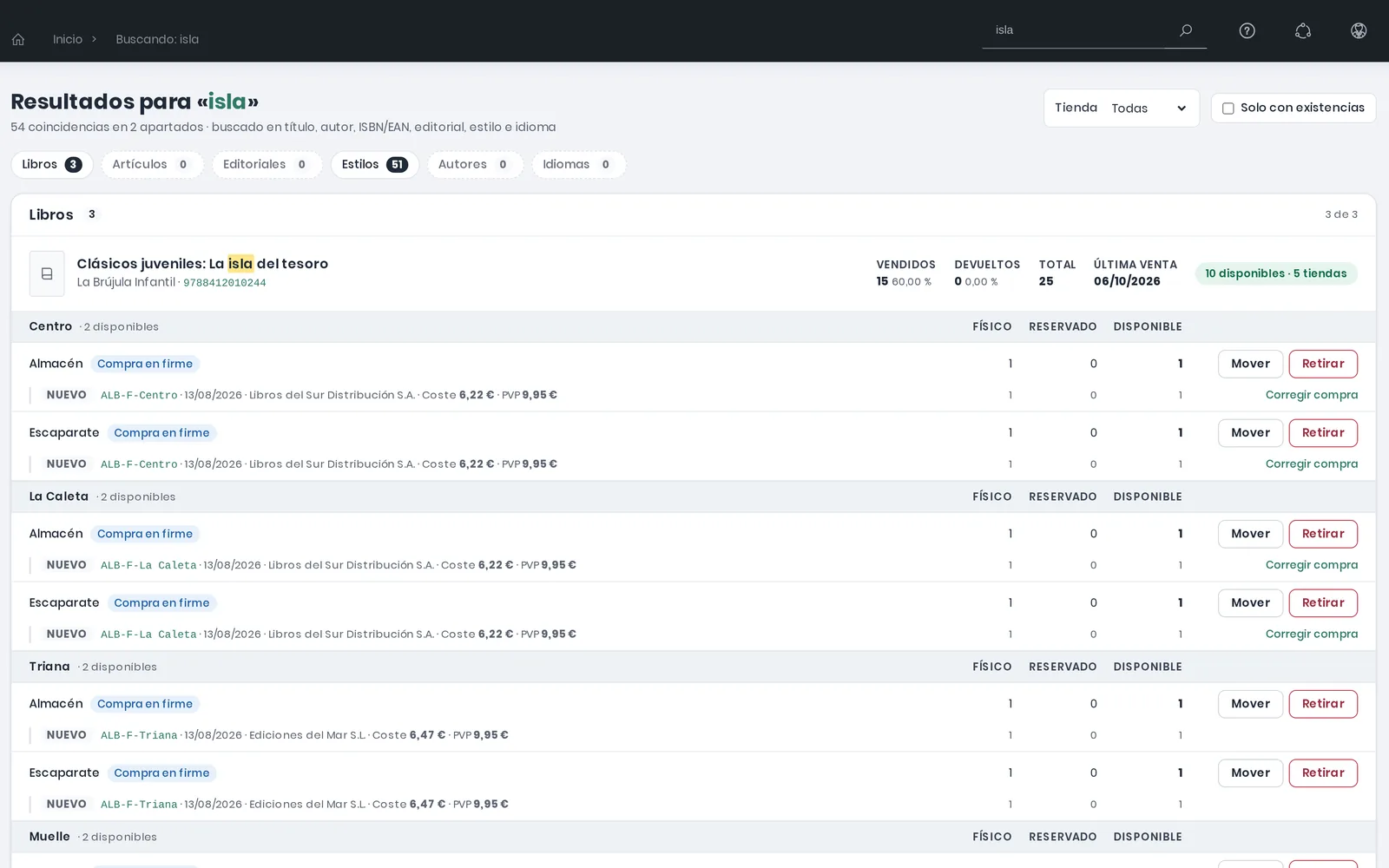Screen dimensions: 1389x868
Task: Open the Tienda dropdown
Action: coord(1149,108)
